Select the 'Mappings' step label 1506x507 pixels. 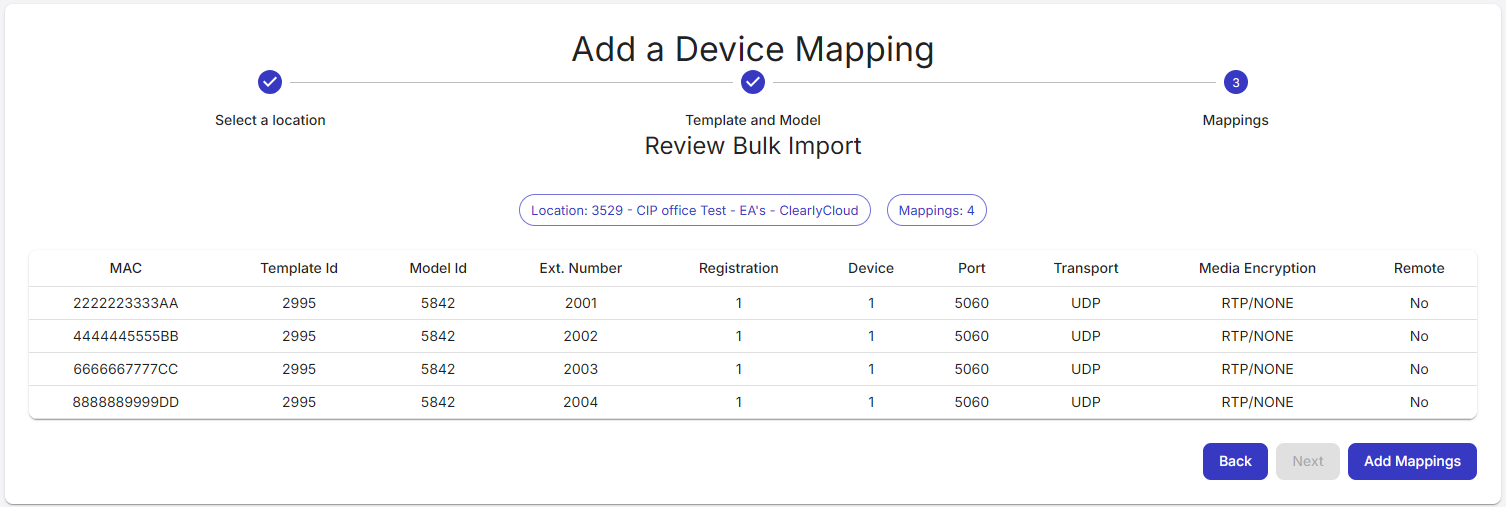coord(1235,120)
